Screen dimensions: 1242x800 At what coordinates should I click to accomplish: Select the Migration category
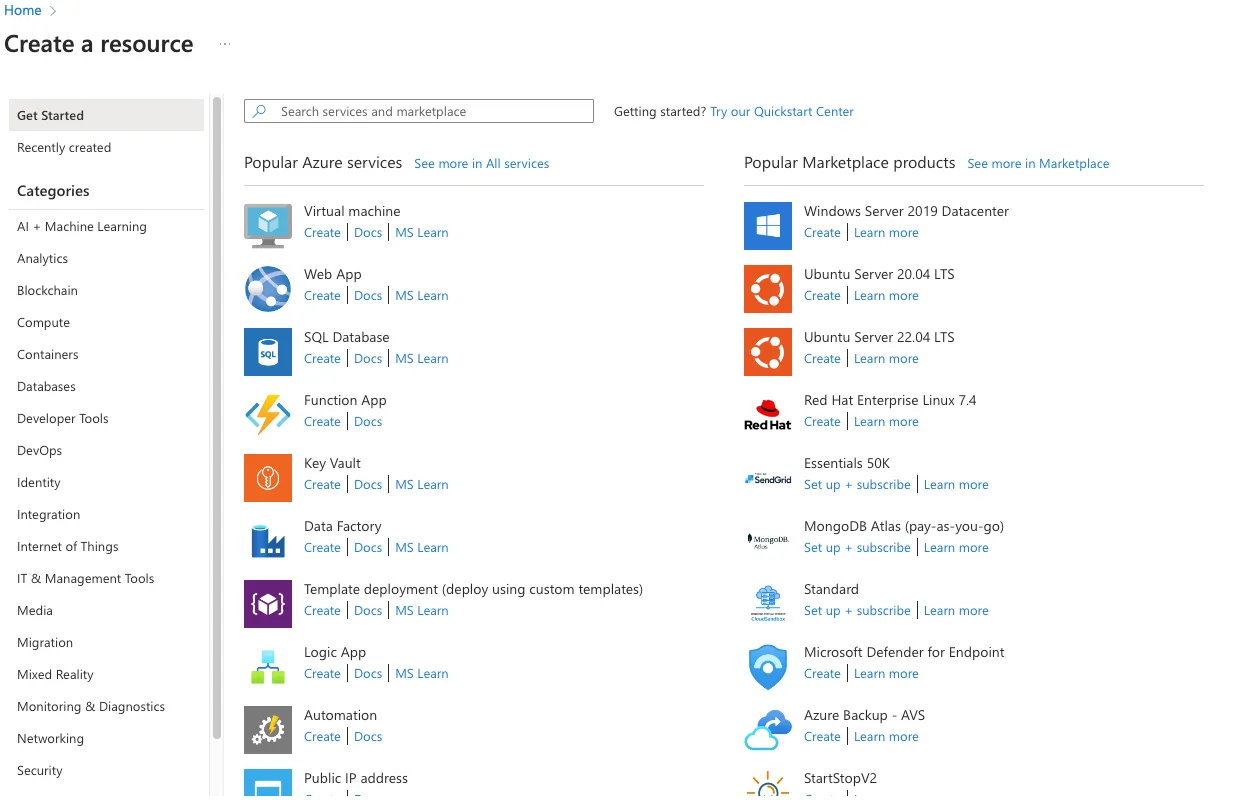(45, 643)
